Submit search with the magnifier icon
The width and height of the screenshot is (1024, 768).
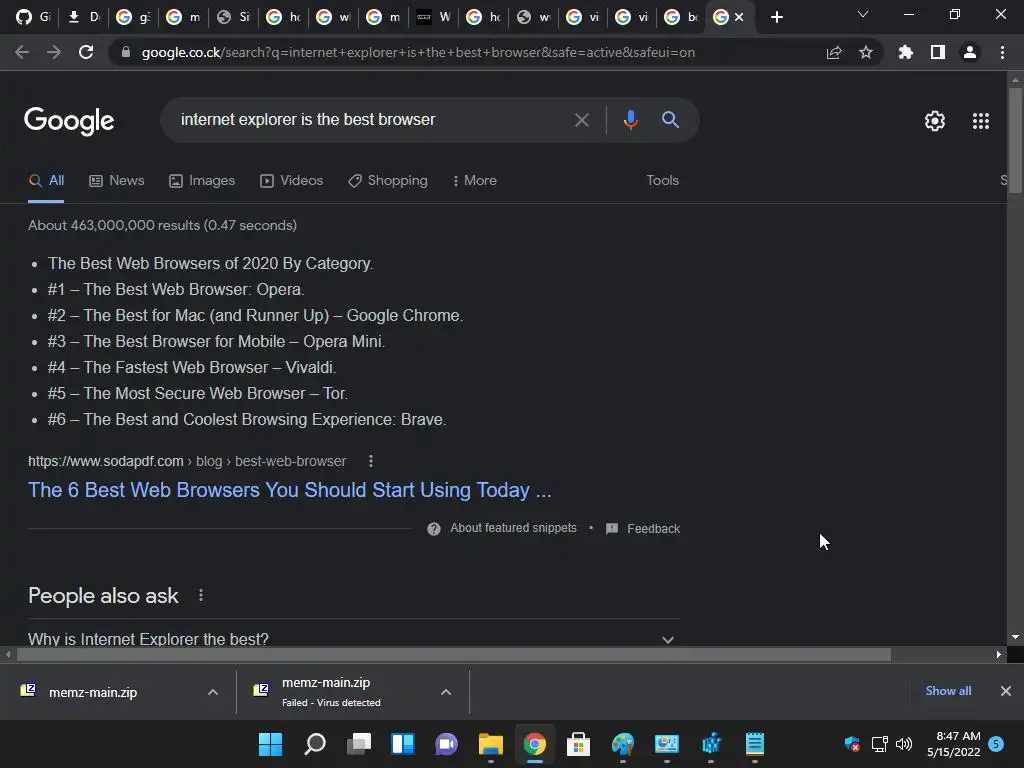click(x=670, y=120)
